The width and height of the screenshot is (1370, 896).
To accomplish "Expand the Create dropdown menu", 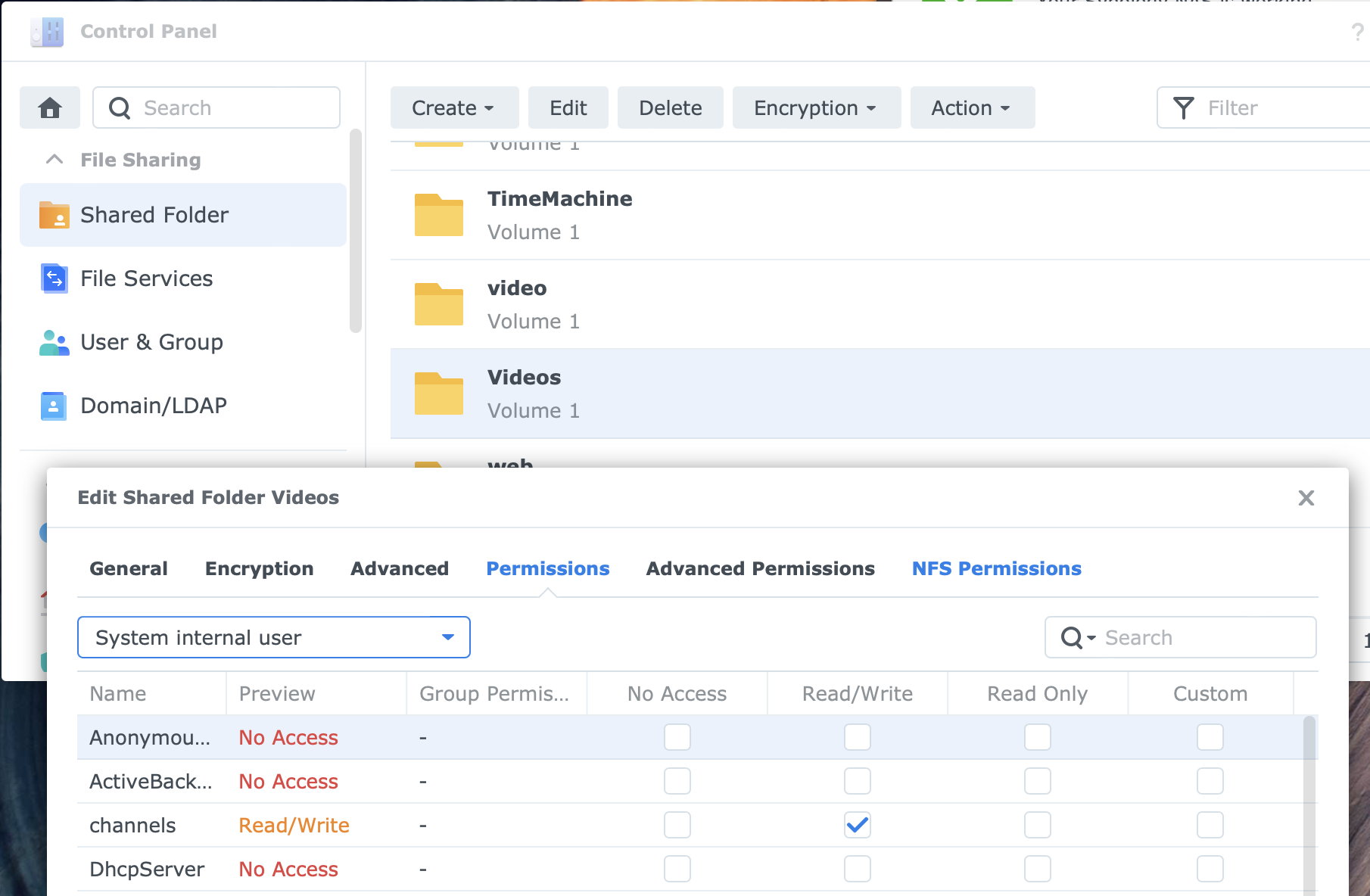I will pyautogui.click(x=454, y=107).
